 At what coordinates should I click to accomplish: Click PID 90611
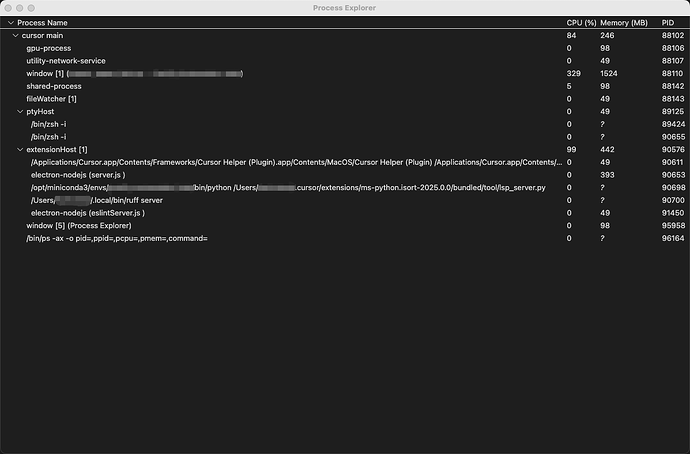click(672, 162)
